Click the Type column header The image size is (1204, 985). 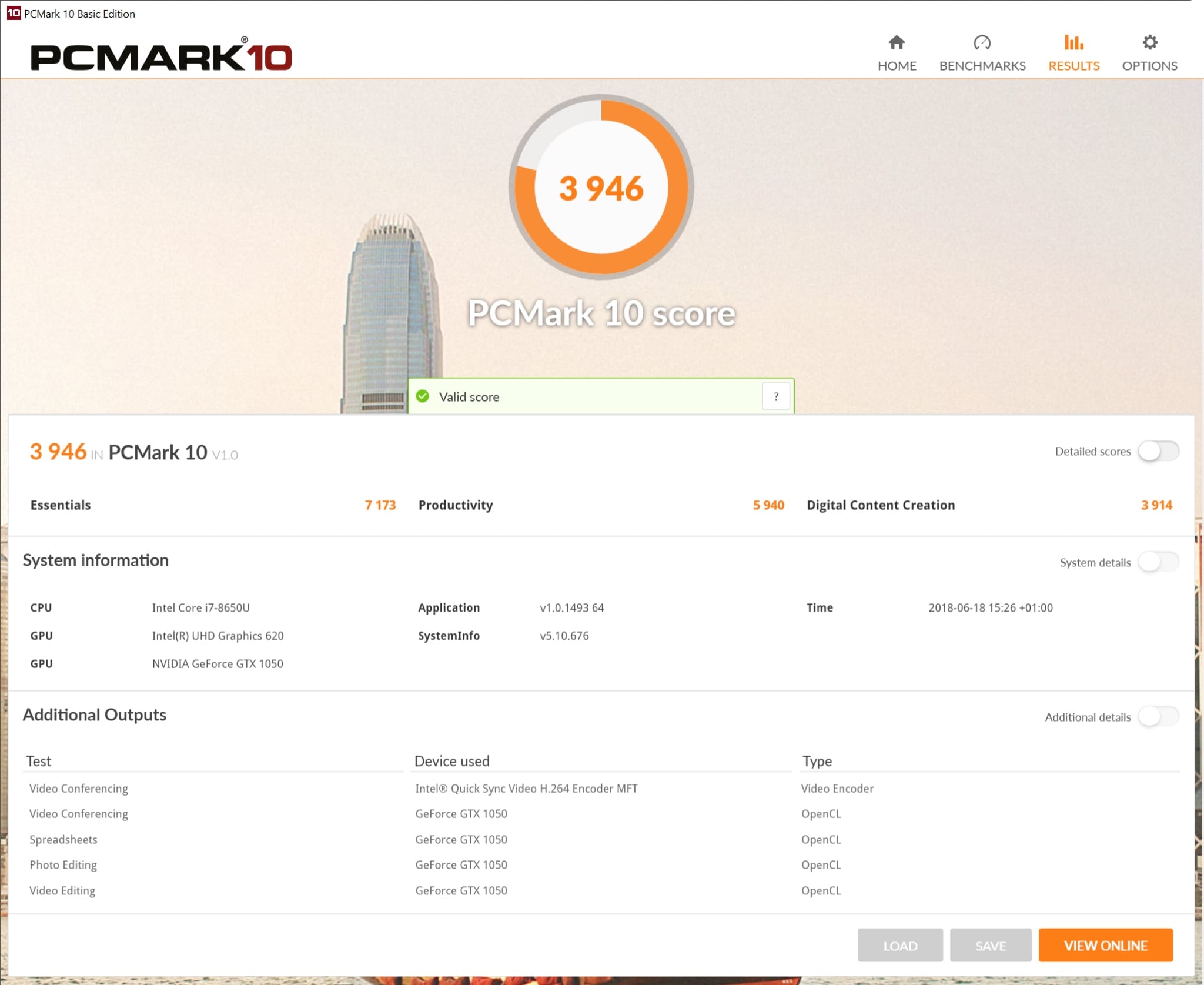pyautogui.click(x=817, y=761)
